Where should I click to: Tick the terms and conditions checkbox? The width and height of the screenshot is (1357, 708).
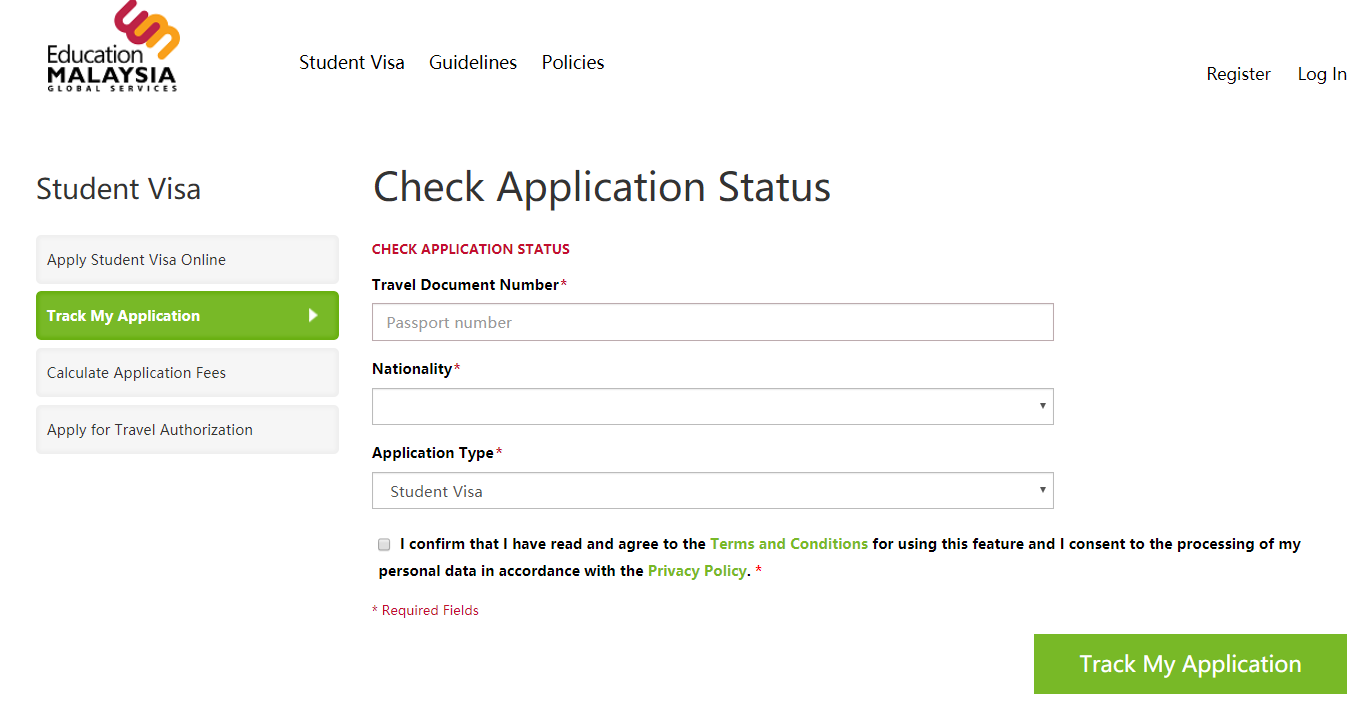coord(384,545)
